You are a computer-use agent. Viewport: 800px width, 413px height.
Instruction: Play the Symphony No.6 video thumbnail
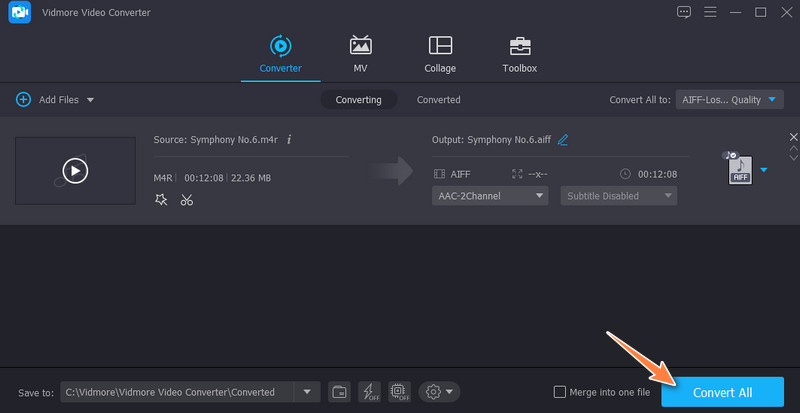75,171
